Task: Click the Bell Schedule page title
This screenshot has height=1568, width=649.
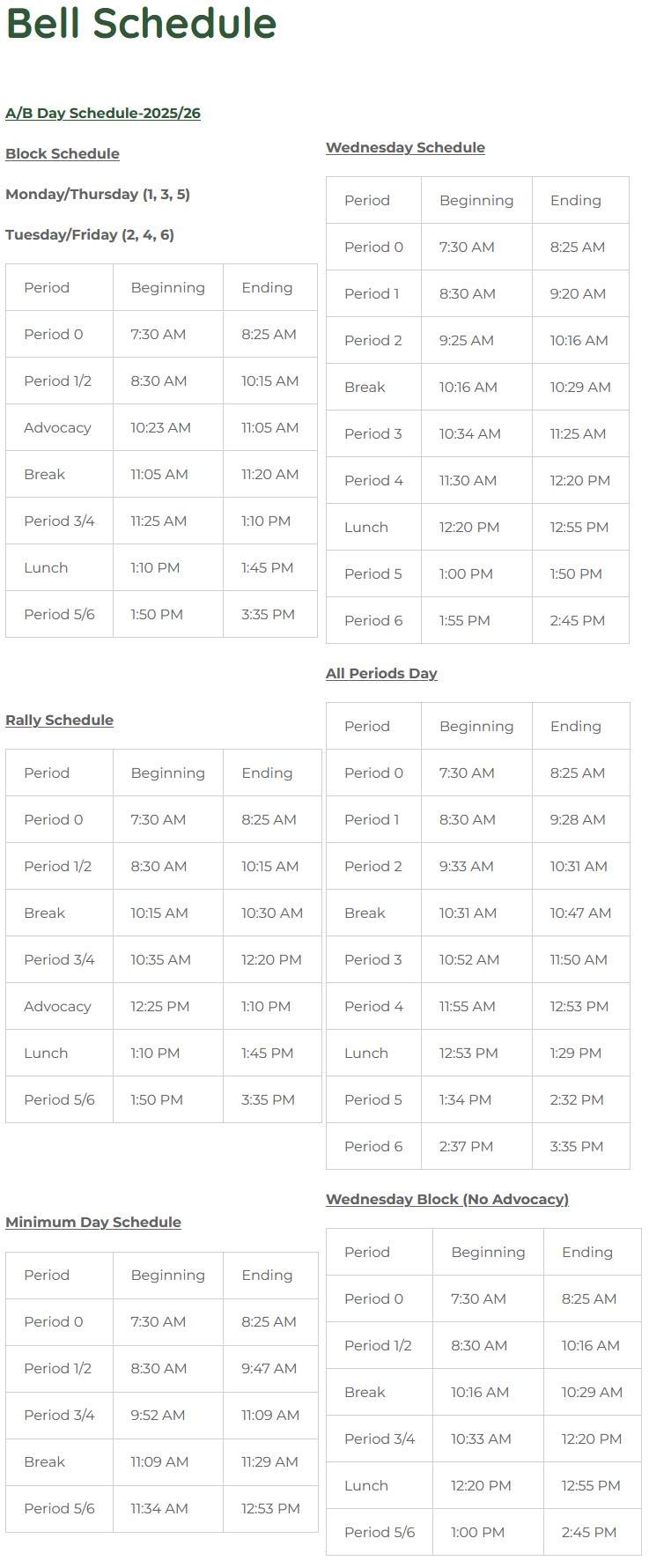Action: 141,24
